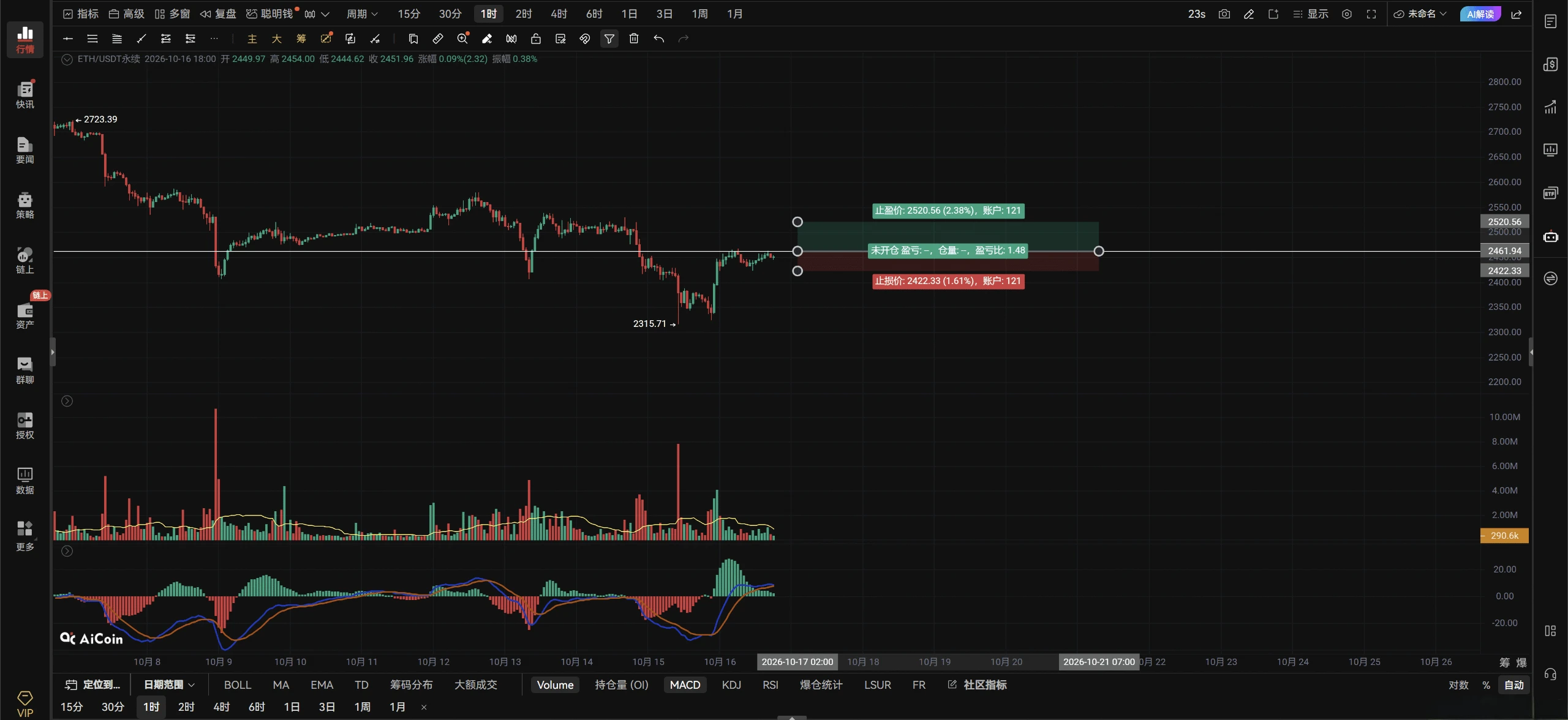Toggle the Volume indicator
1568x720 pixels.
(x=555, y=684)
